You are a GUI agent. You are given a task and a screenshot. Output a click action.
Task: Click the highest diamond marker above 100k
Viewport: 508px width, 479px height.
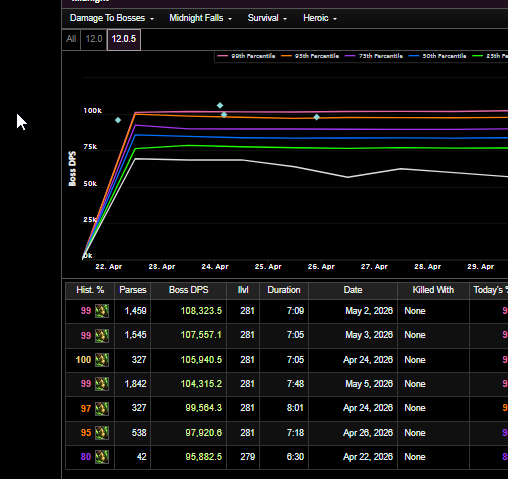click(220, 105)
